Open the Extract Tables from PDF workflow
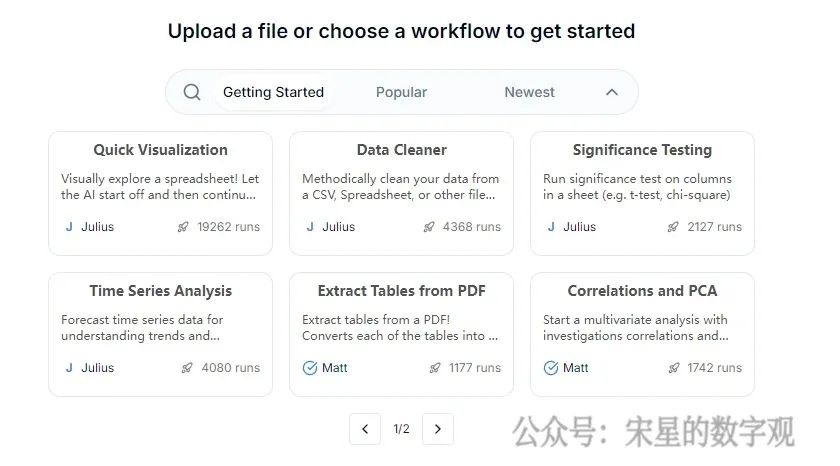This screenshot has height=466, width=840. 401,291
